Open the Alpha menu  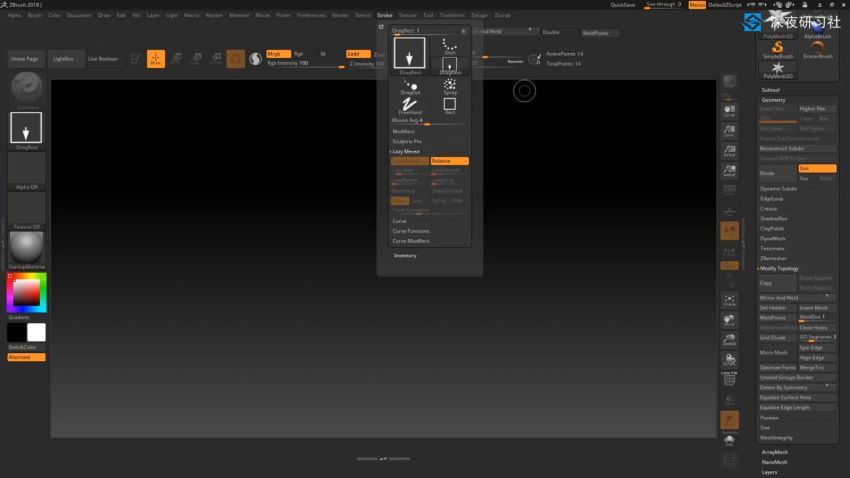pos(15,15)
